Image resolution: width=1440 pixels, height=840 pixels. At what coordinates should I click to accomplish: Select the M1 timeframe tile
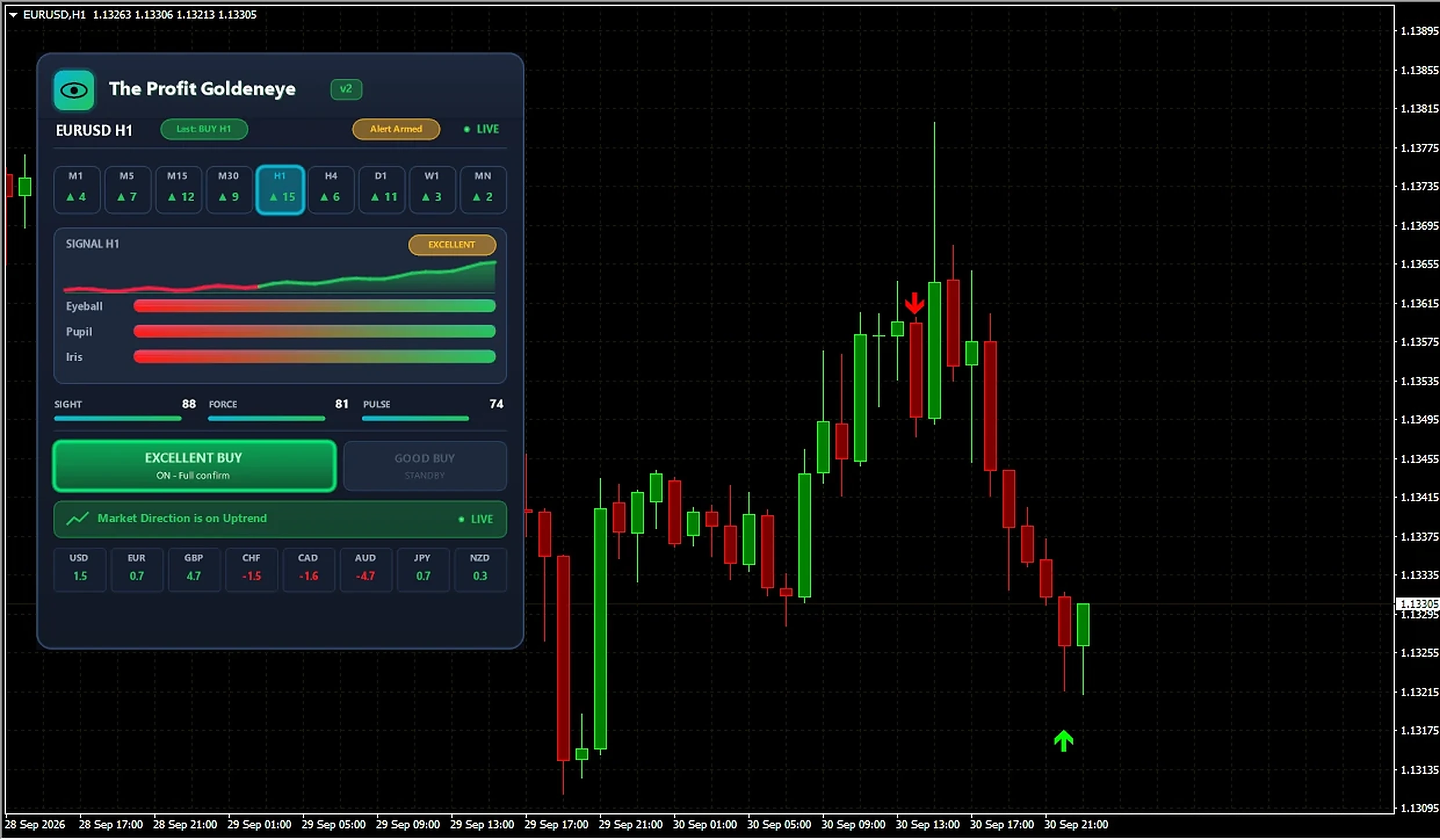click(x=77, y=190)
